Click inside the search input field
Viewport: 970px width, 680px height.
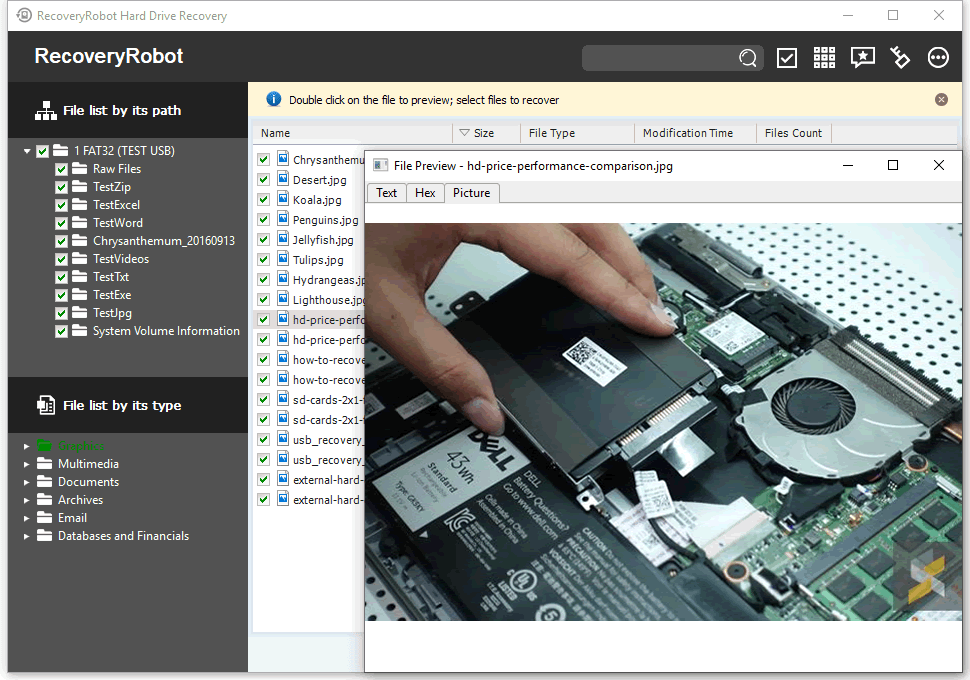(658, 58)
